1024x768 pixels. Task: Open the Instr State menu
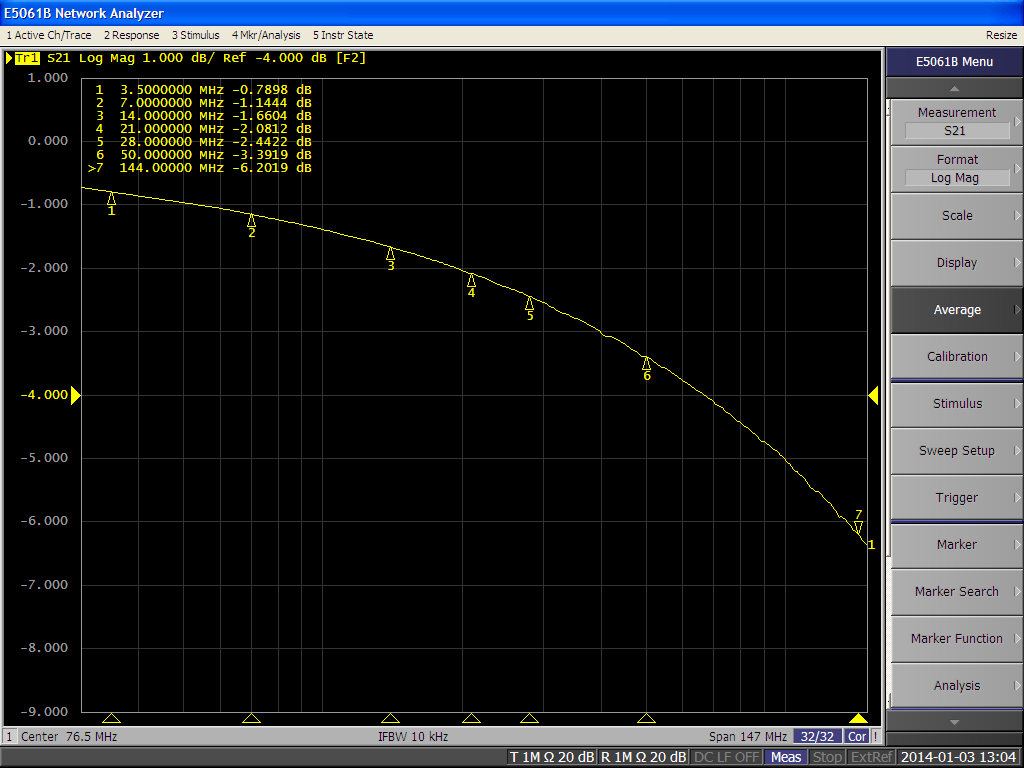343,35
